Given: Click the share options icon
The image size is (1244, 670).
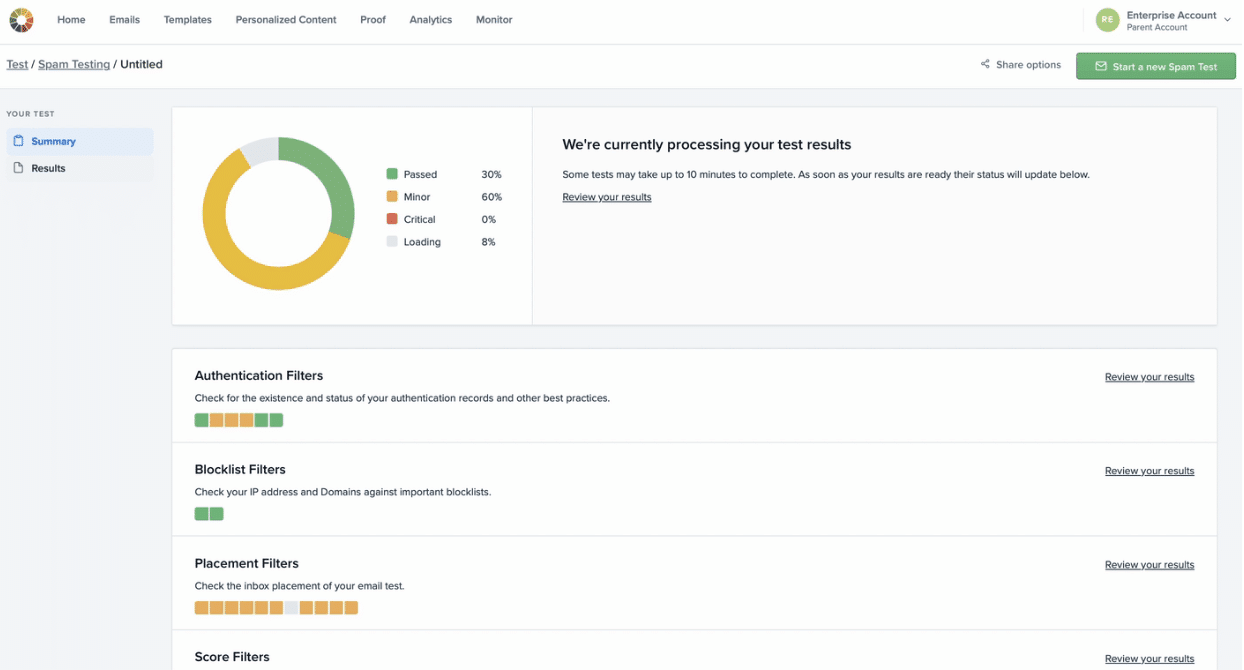Looking at the screenshot, I should [985, 65].
